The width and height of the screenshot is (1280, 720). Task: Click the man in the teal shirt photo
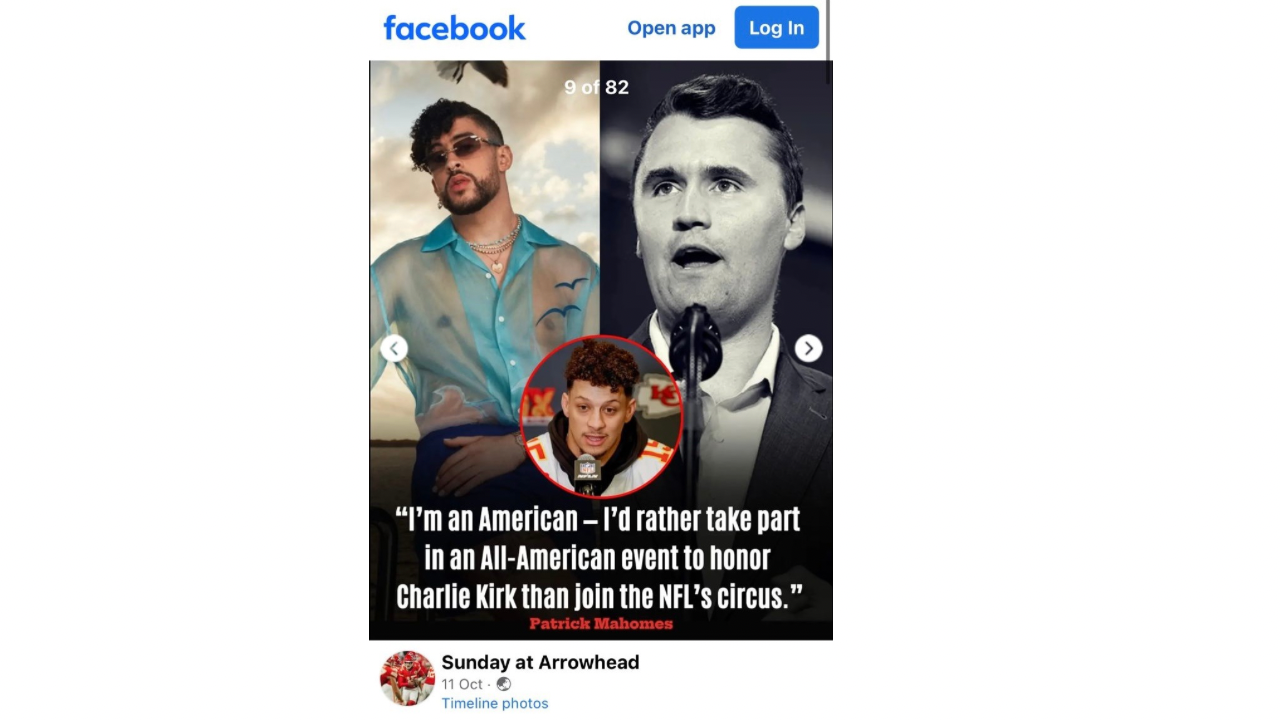click(x=485, y=280)
